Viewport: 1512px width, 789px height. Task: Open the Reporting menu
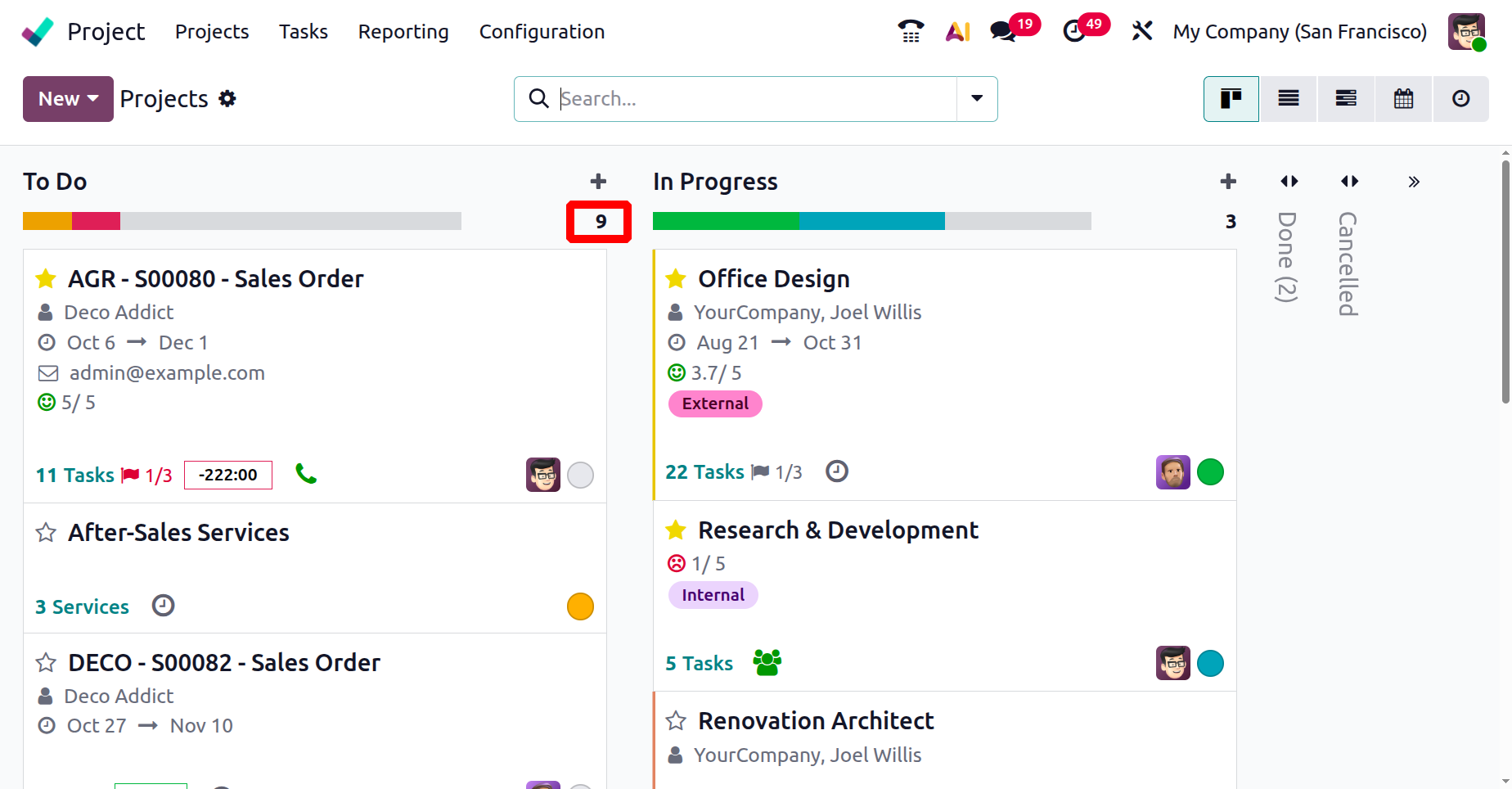click(x=403, y=32)
